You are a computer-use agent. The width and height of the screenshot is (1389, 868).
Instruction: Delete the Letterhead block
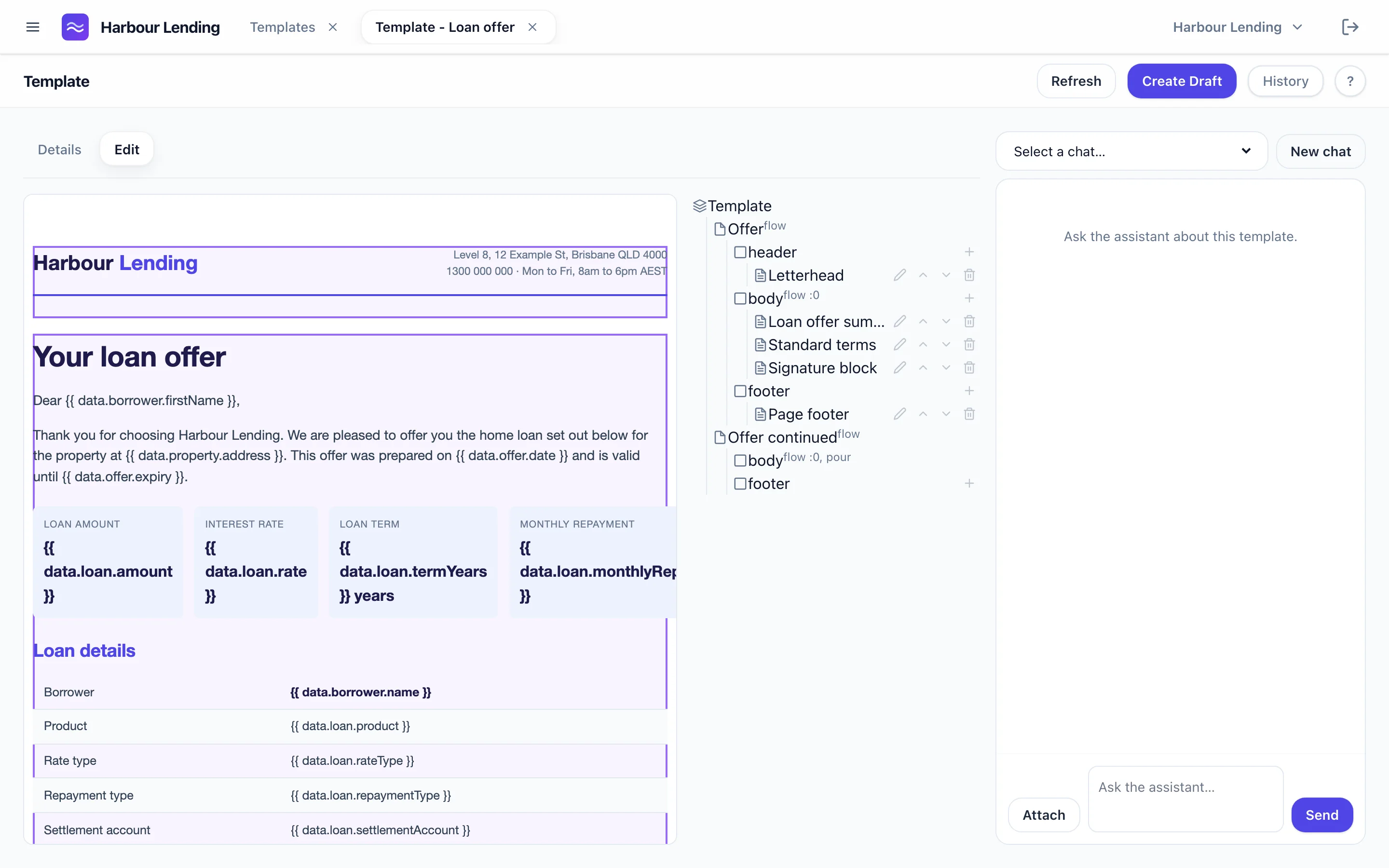pos(969,275)
